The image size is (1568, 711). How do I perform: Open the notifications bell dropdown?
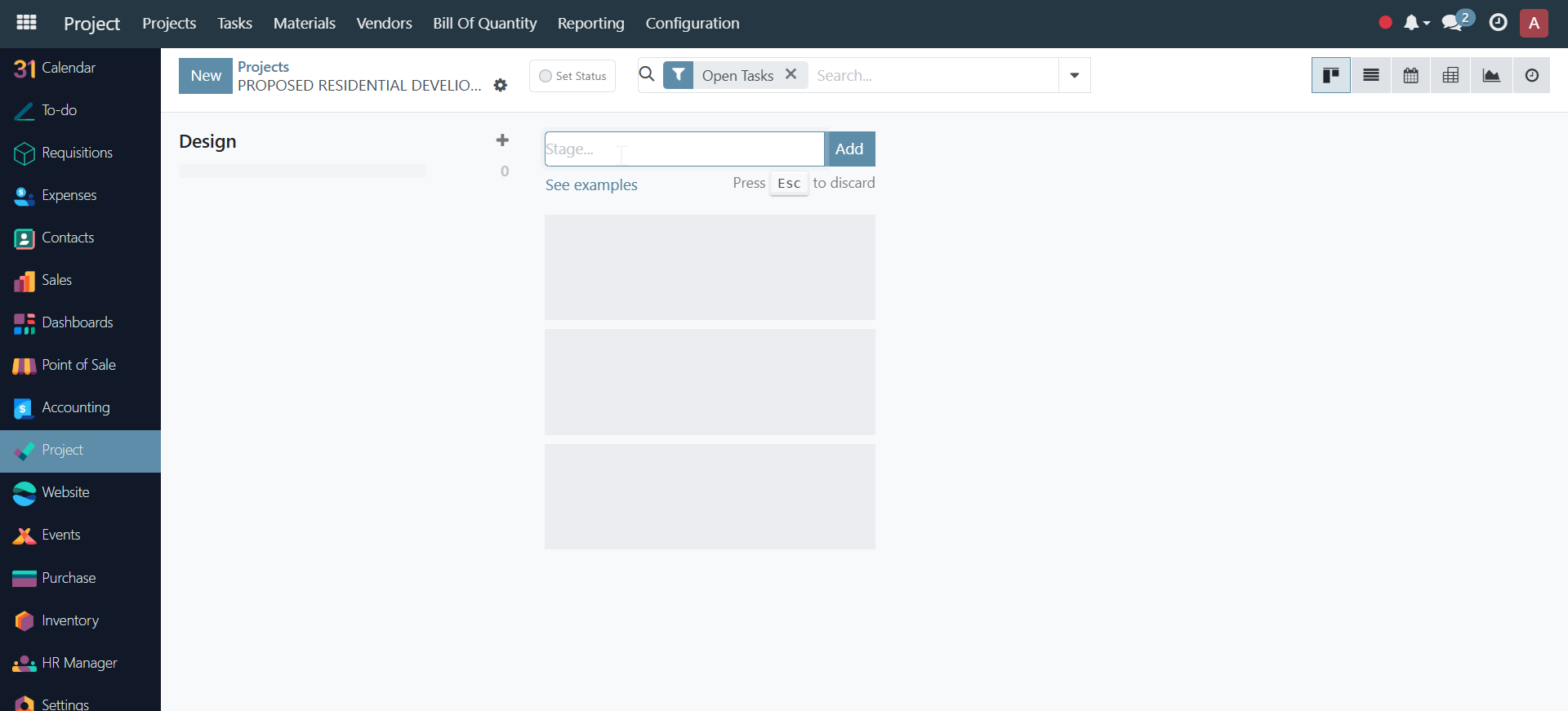pyautogui.click(x=1415, y=23)
